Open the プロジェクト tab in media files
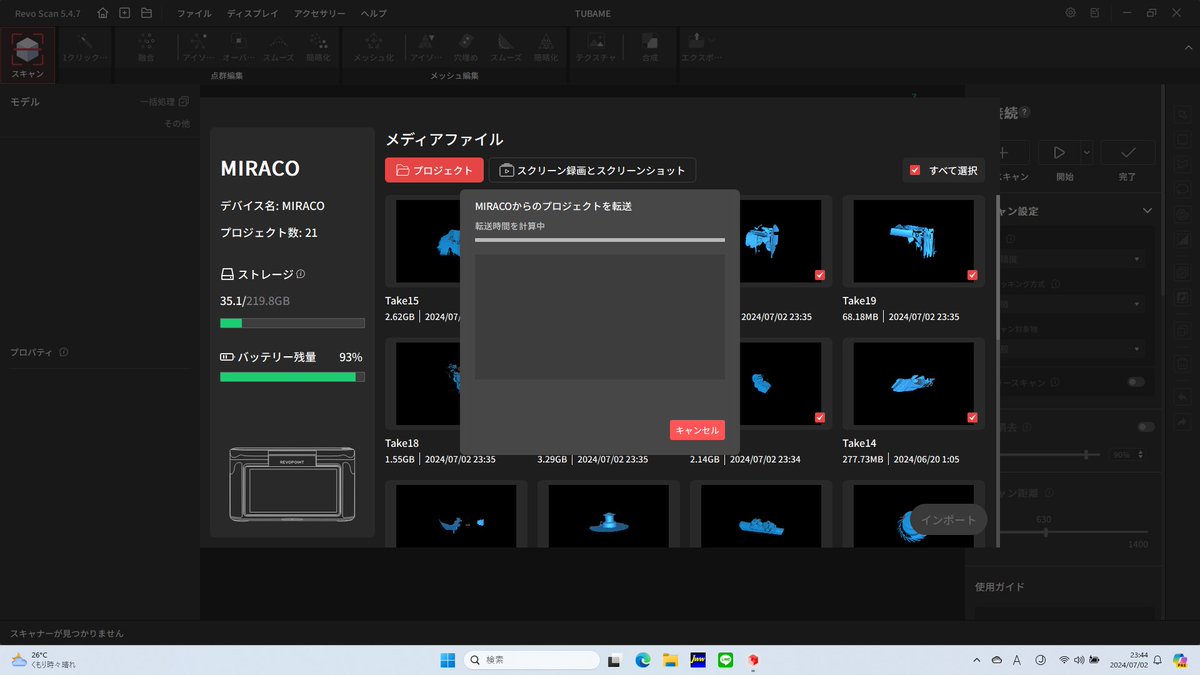1200x675 pixels. coord(434,170)
